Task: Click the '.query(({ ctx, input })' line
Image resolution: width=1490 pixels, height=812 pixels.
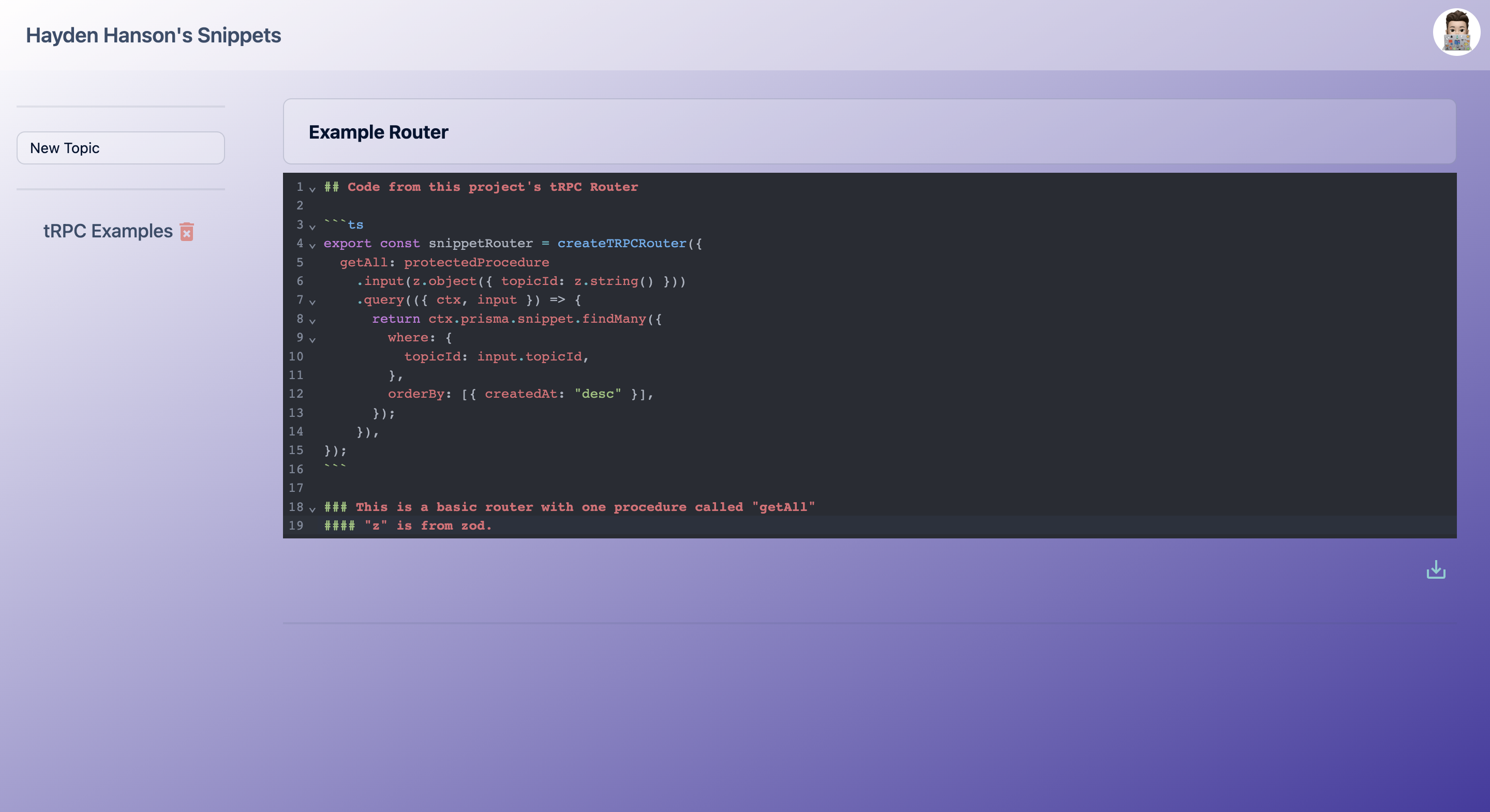Action: [469, 299]
